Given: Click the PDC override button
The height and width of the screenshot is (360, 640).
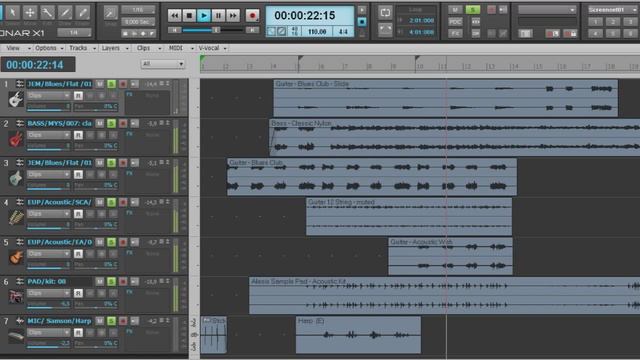Looking at the screenshot, I should [455, 22].
